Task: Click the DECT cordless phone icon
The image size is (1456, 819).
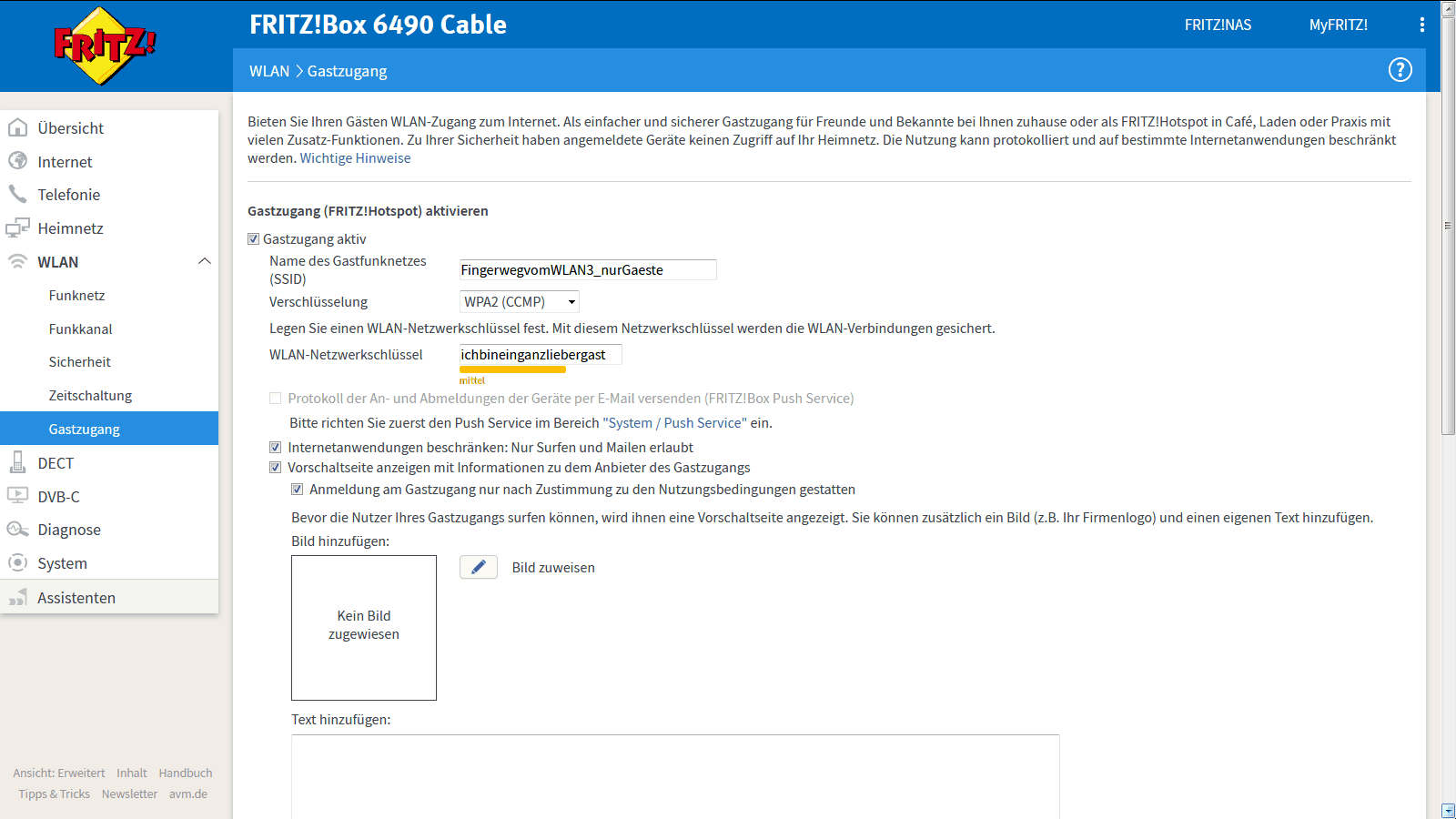Action: (18, 462)
